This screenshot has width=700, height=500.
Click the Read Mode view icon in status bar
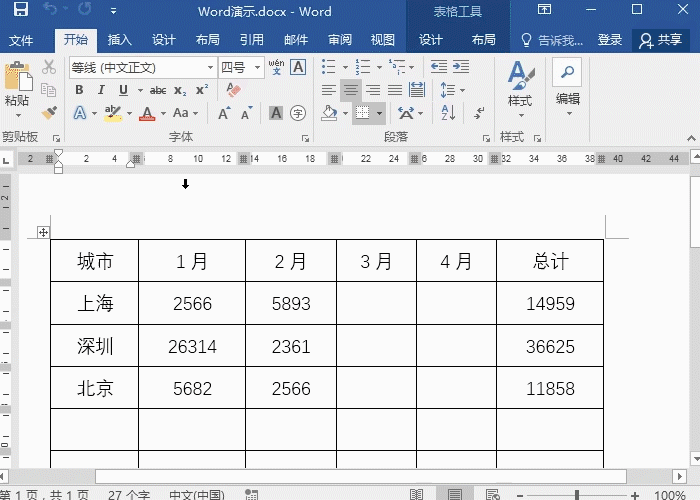click(x=417, y=494)
